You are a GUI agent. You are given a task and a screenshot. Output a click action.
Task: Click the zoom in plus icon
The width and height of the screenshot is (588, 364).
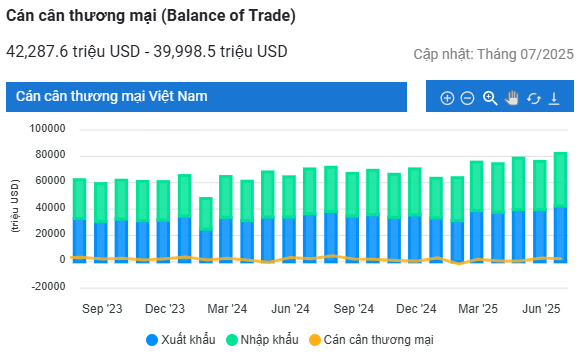(447, 98)
